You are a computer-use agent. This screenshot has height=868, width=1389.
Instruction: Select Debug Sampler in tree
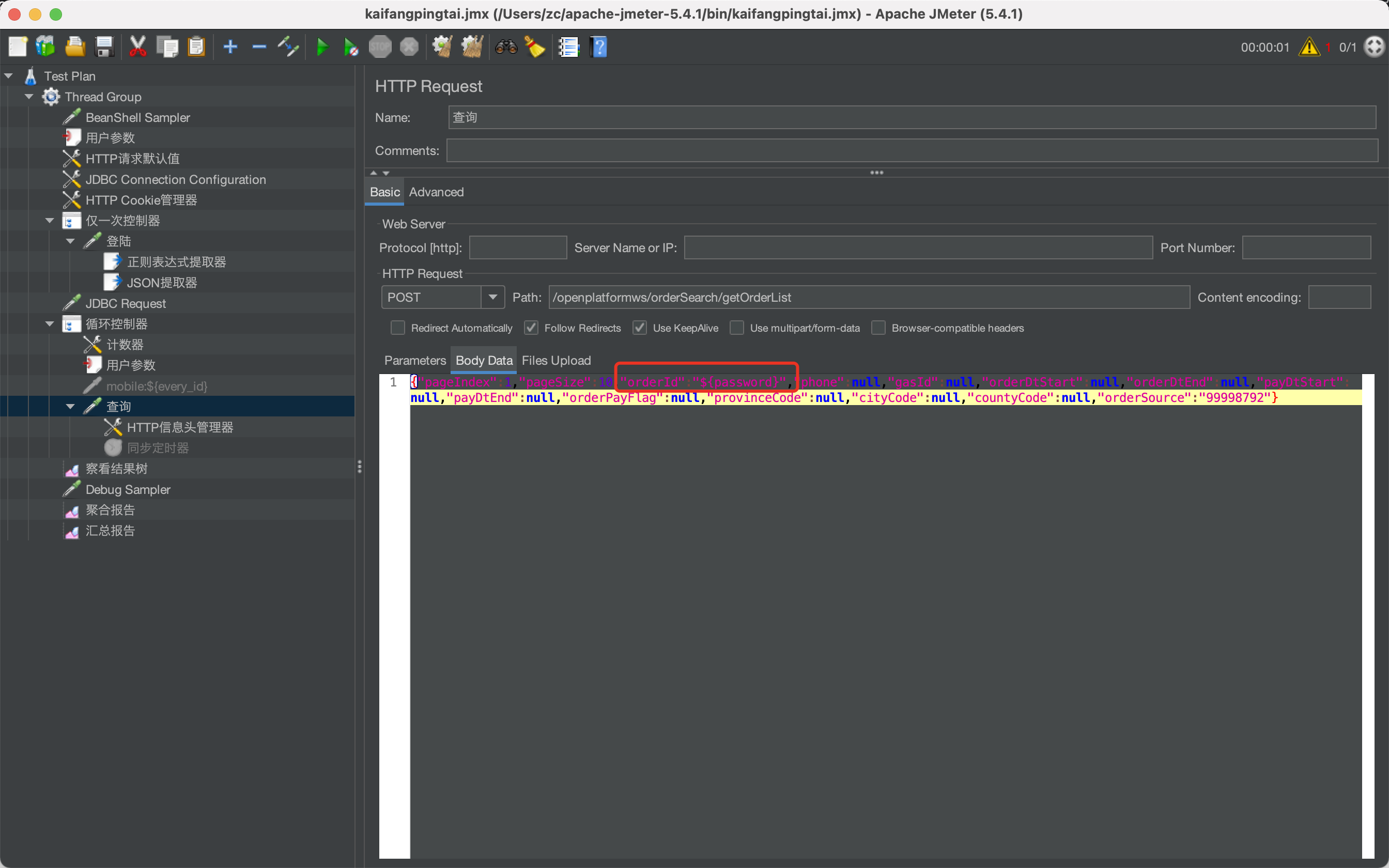(128, 489)
